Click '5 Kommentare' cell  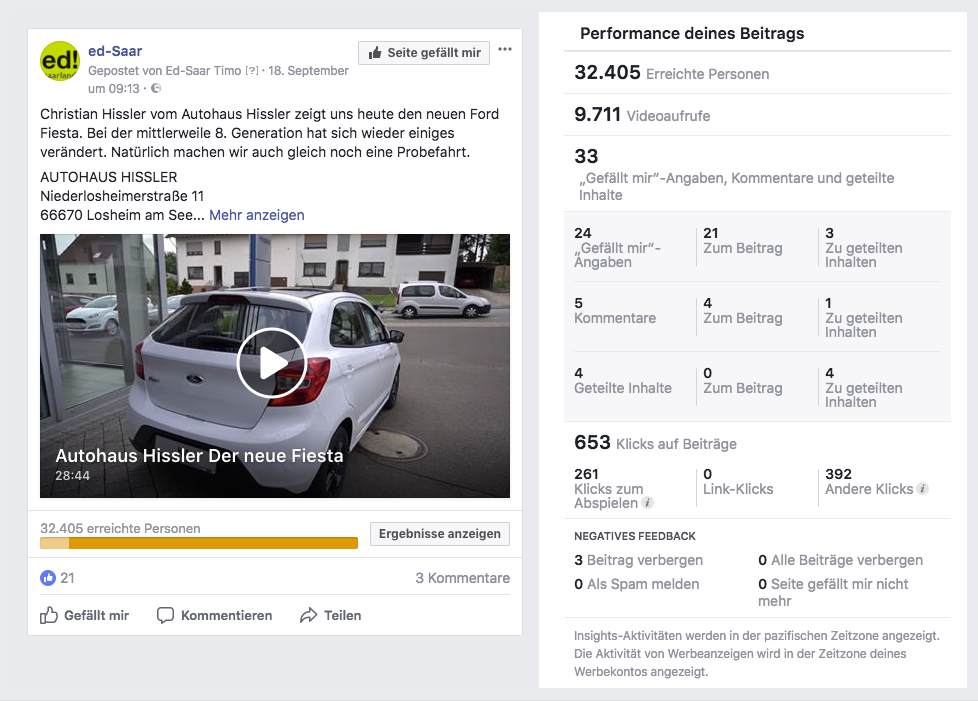615,311
